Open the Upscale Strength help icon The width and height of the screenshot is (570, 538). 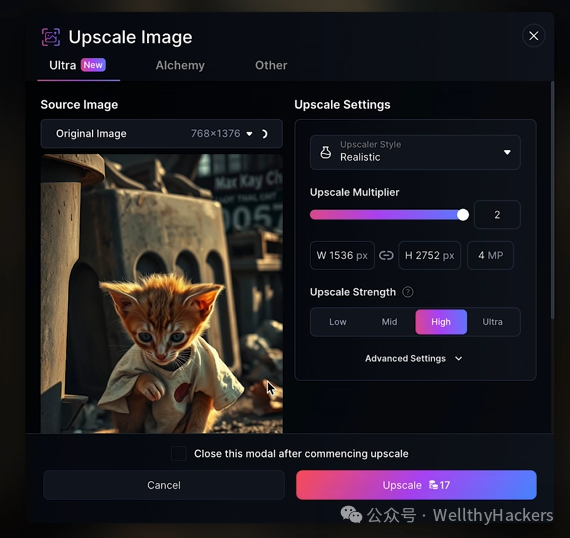(x=408, y=292)
